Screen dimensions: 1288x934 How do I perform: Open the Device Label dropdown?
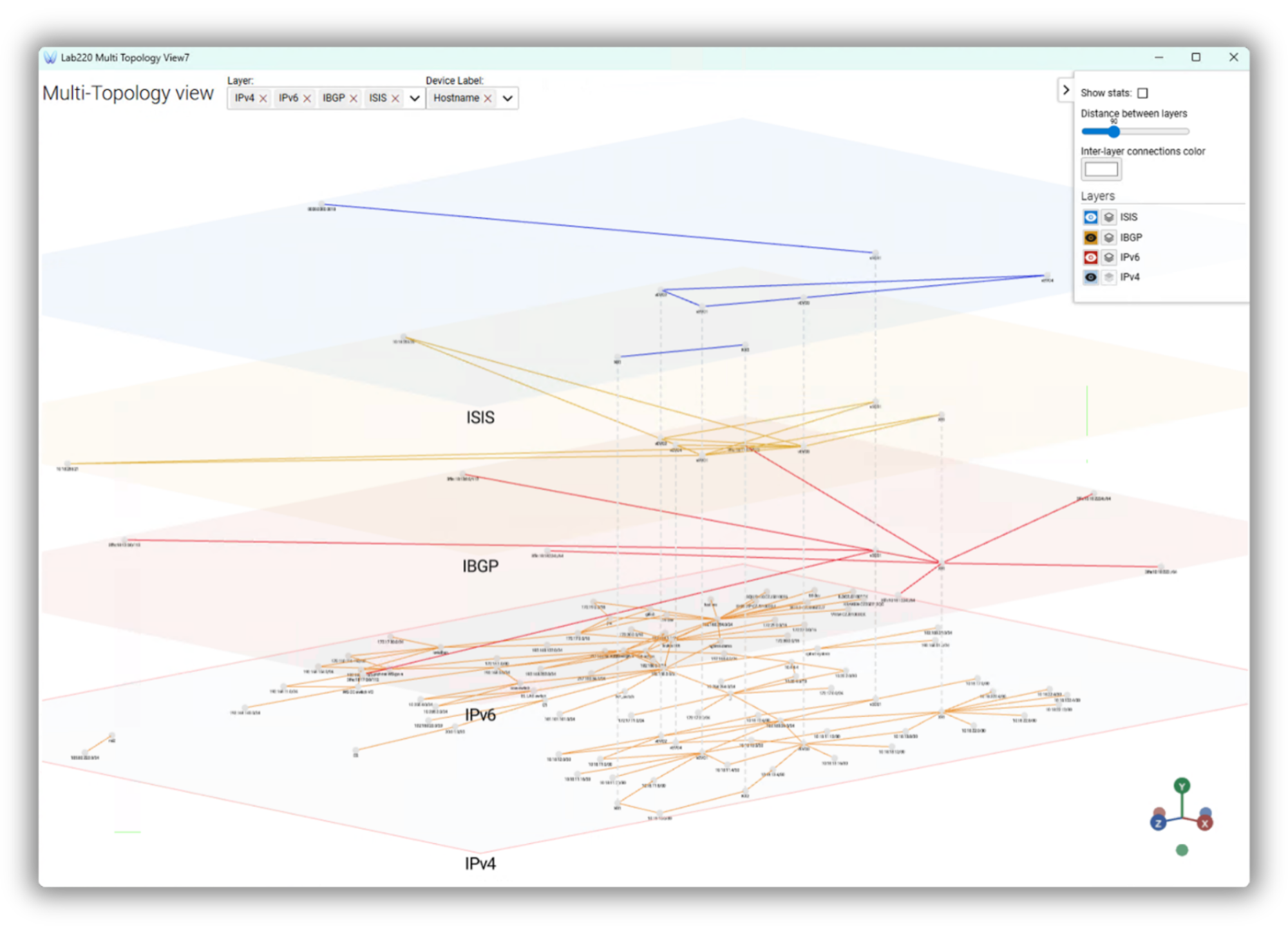pos(507,99)
